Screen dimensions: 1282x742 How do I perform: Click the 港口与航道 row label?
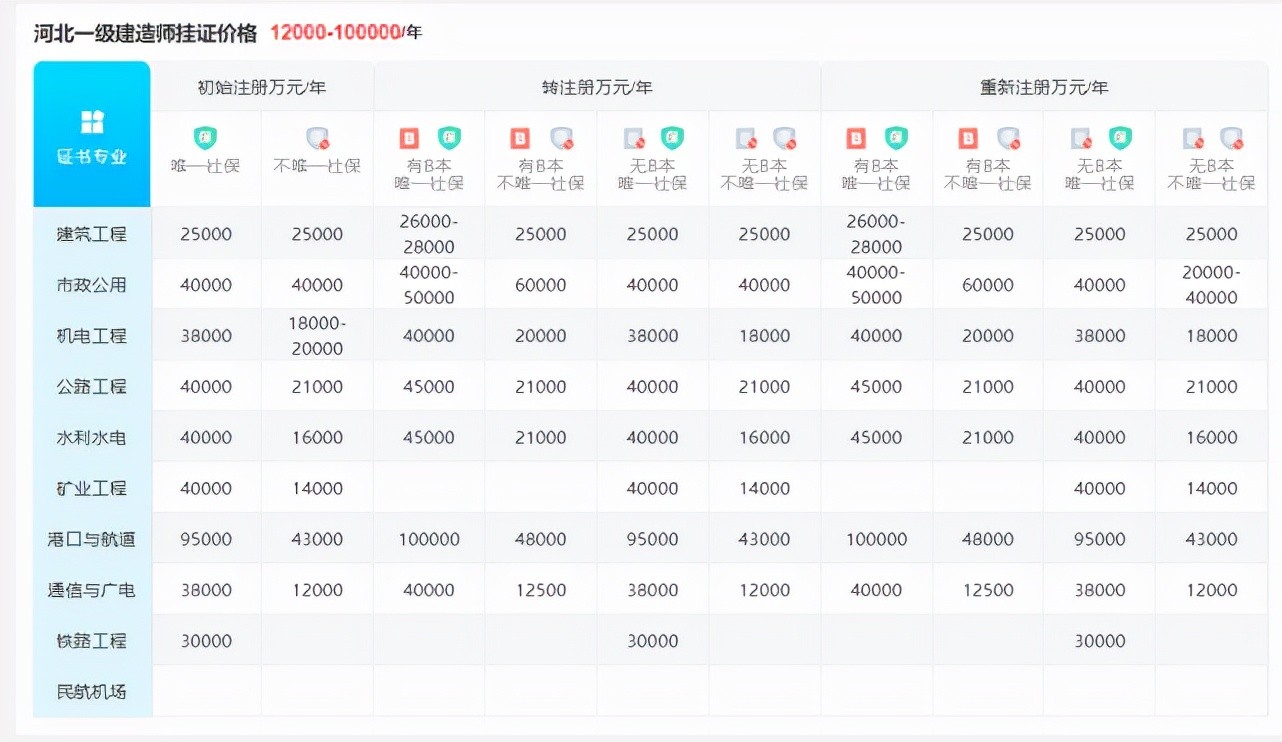92,539
